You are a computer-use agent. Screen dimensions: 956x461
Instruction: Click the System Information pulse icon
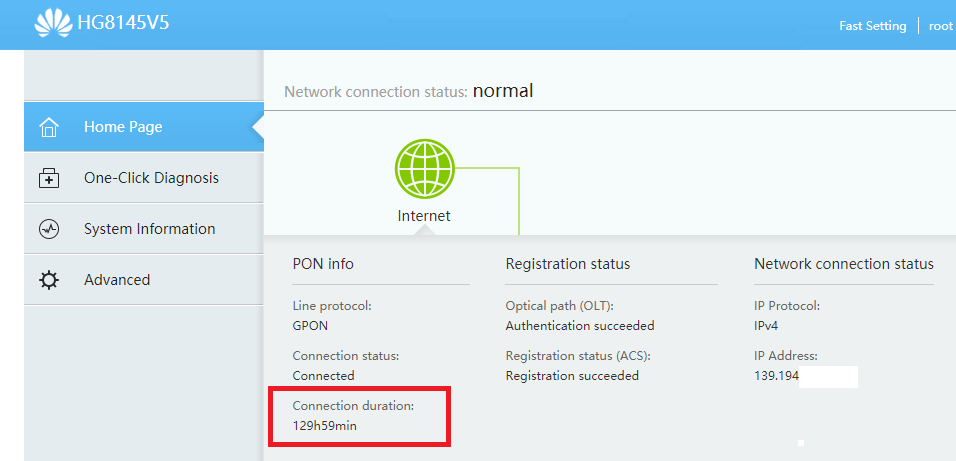coord(48,230)
